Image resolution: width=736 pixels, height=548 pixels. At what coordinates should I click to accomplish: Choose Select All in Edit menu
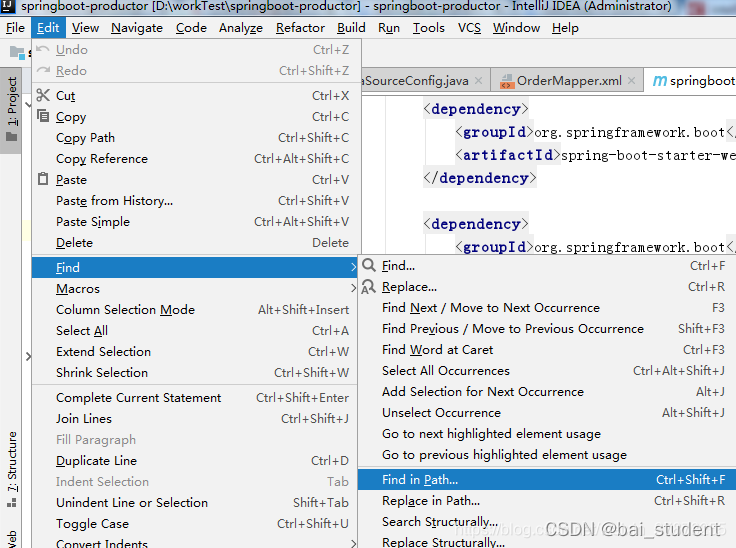point(195,331)
